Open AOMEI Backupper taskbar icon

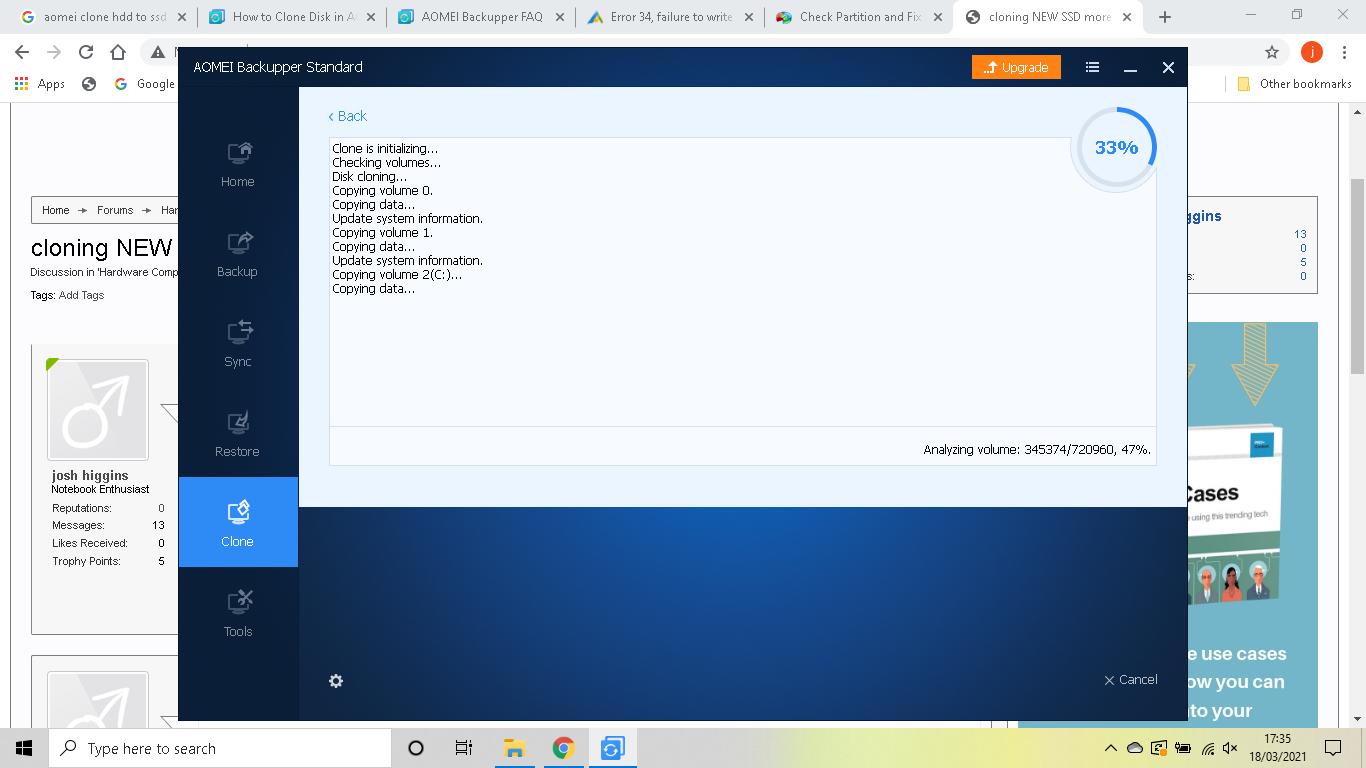(x=612, y=748)
